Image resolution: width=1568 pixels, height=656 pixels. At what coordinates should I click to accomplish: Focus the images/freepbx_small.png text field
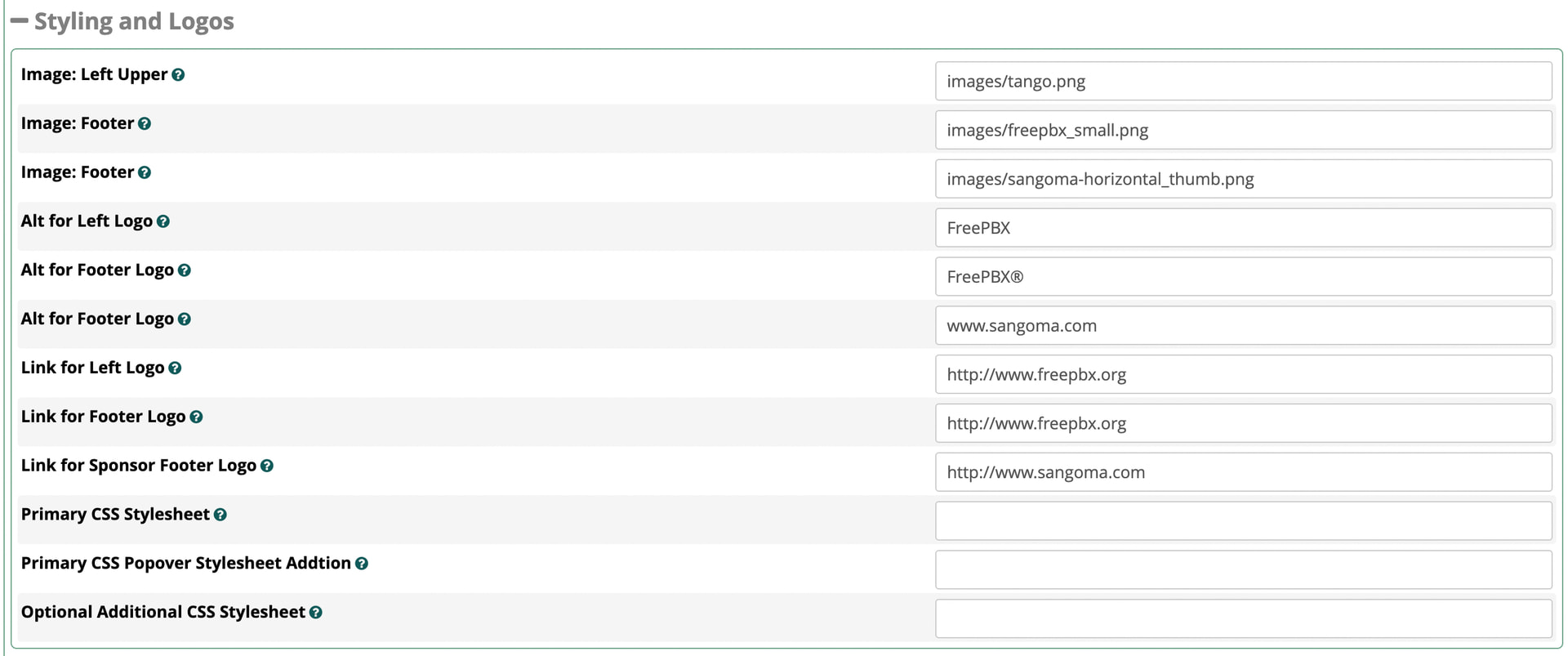pyautogui.click(x=1243, y=131)
